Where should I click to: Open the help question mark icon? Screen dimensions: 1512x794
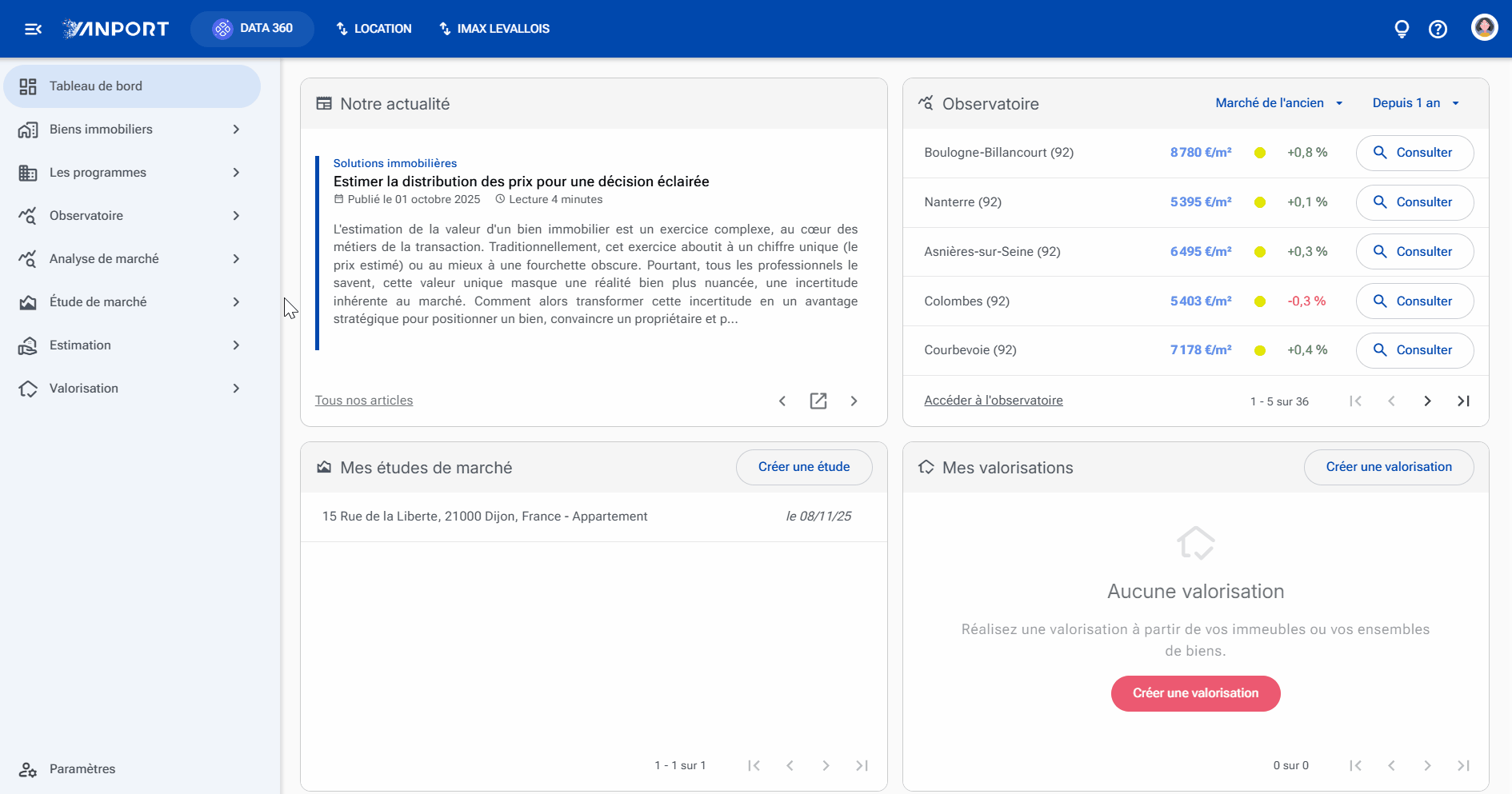pos(1438,29)
